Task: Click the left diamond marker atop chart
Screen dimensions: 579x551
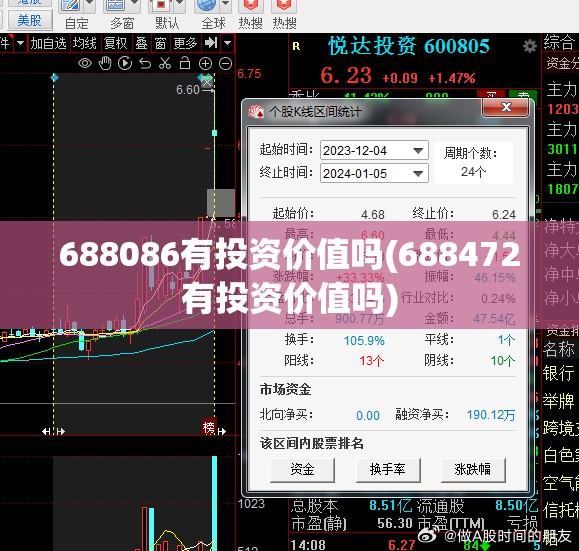Action: coord(54,78)
